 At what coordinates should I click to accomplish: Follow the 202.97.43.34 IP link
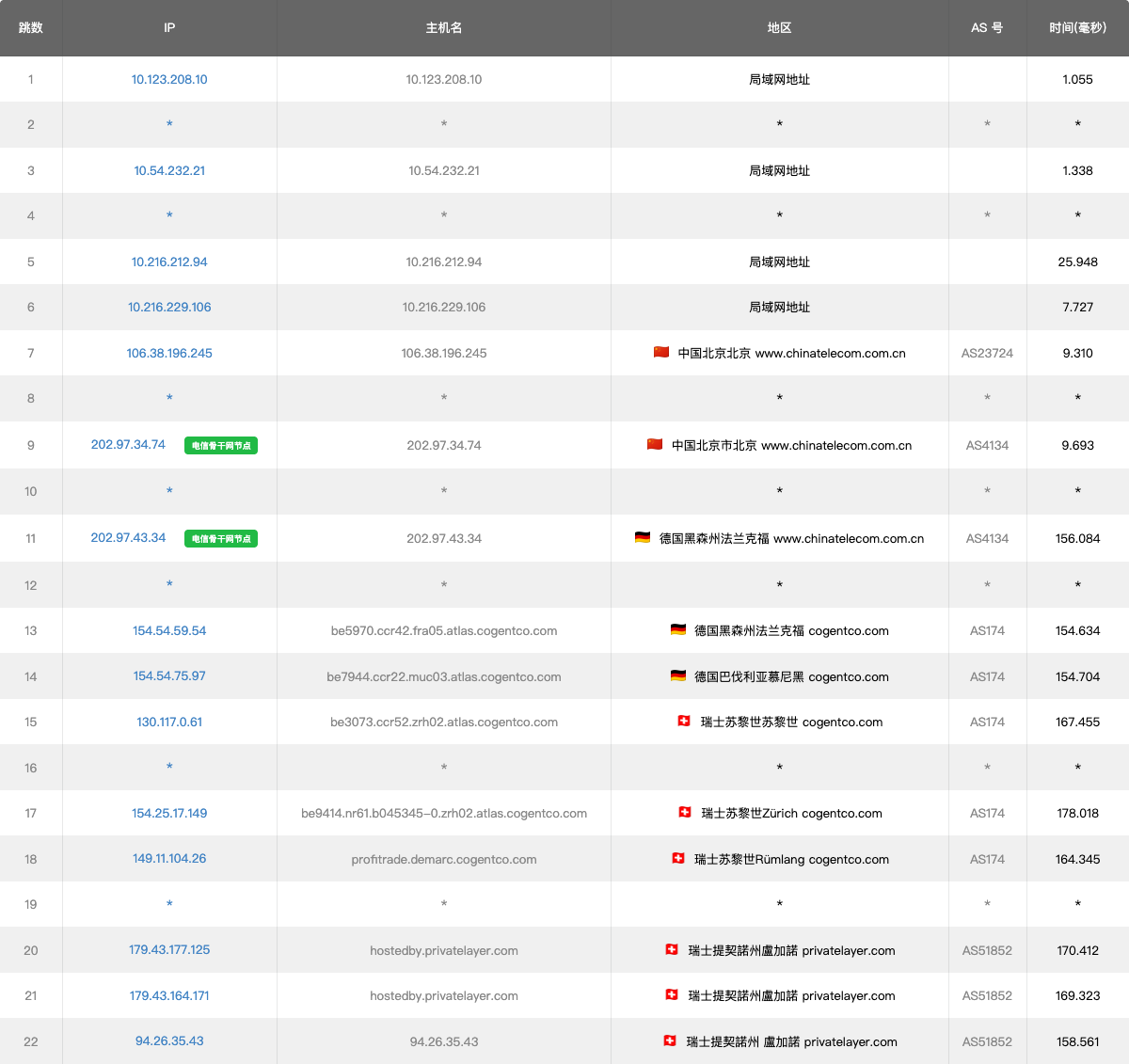pyautogui.click(x=128, y=538)
